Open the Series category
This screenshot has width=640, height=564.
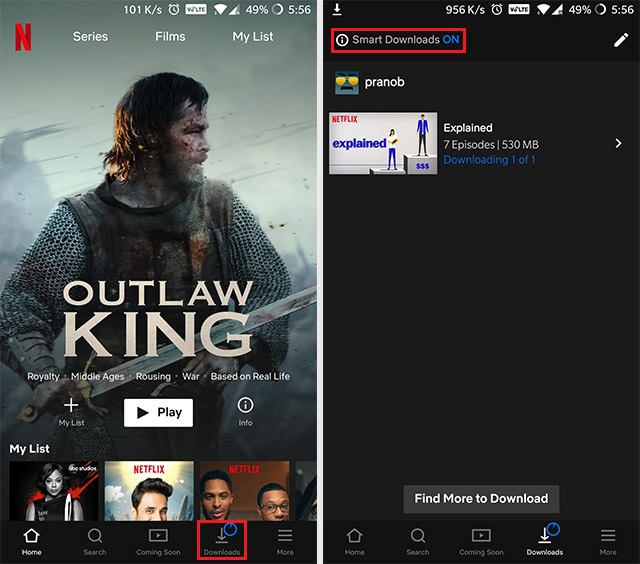coord(90,37)
